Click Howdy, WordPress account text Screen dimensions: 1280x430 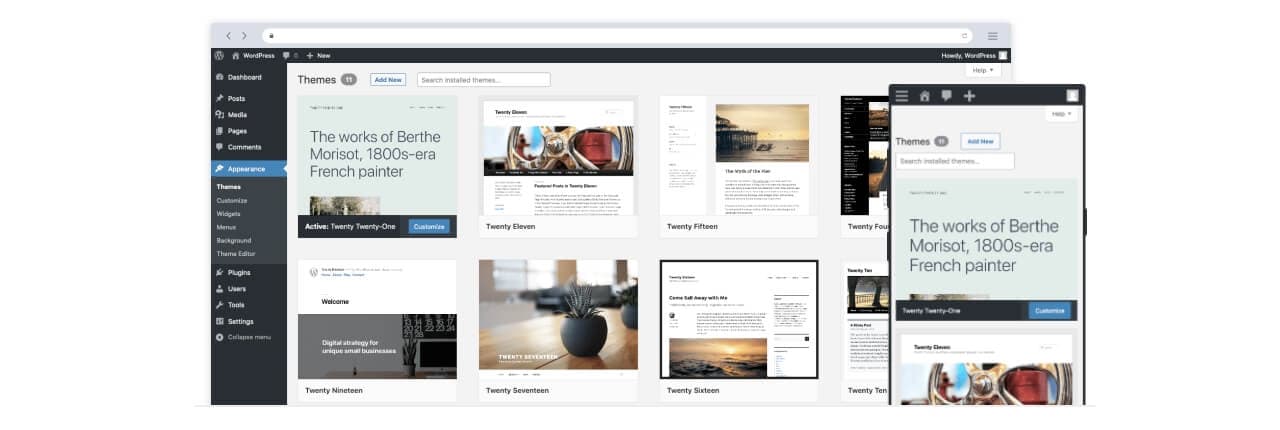click(x=969, y=55)
